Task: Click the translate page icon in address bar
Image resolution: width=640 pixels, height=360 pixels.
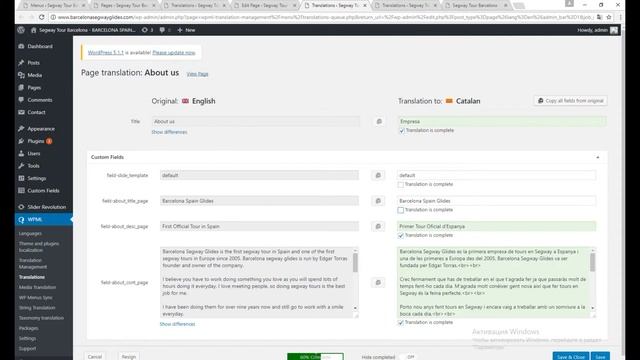Action: [x=599, y=17]
